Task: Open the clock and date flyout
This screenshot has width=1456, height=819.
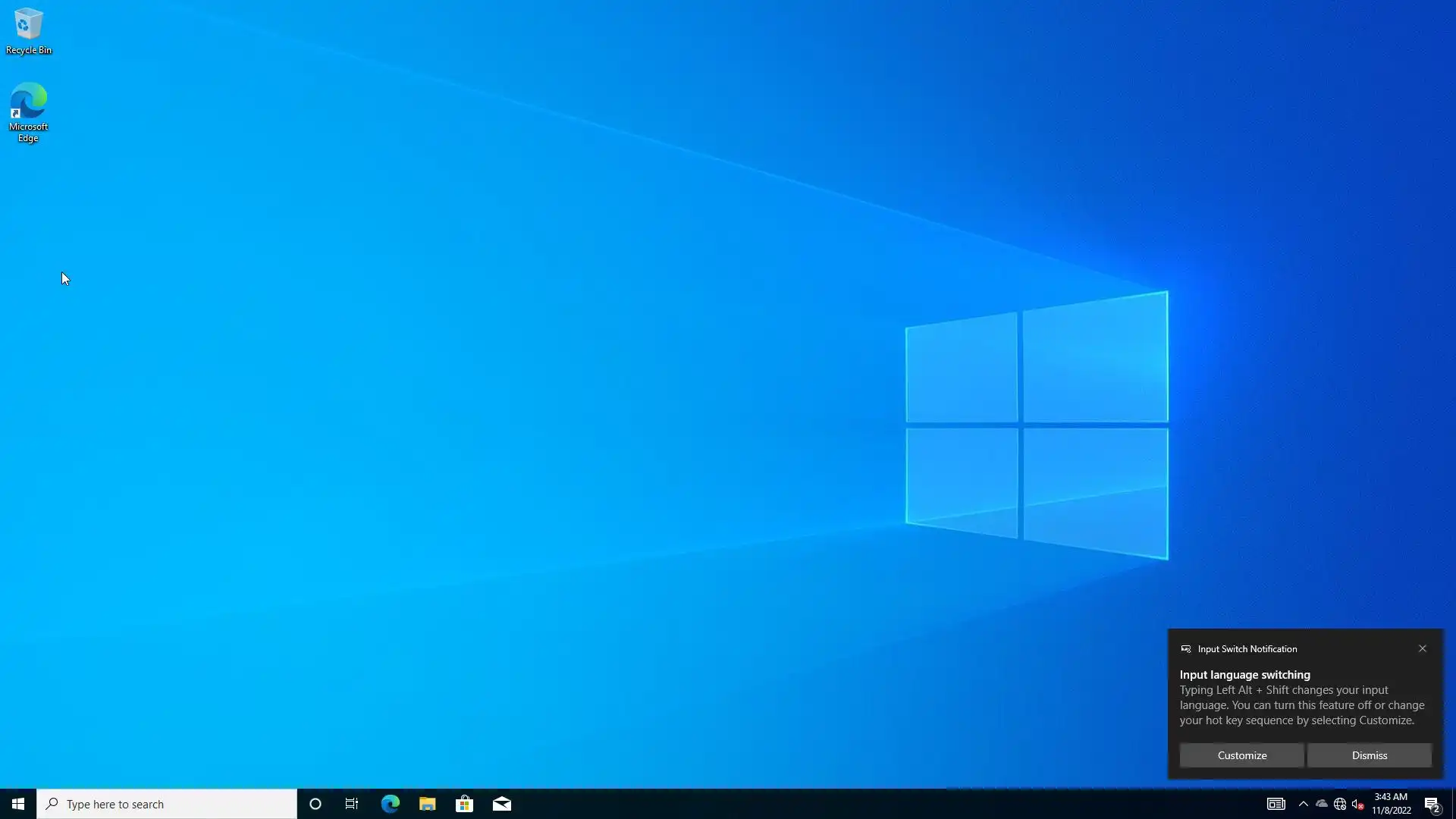Action: pyautogui.click(x=1391, y=804)
